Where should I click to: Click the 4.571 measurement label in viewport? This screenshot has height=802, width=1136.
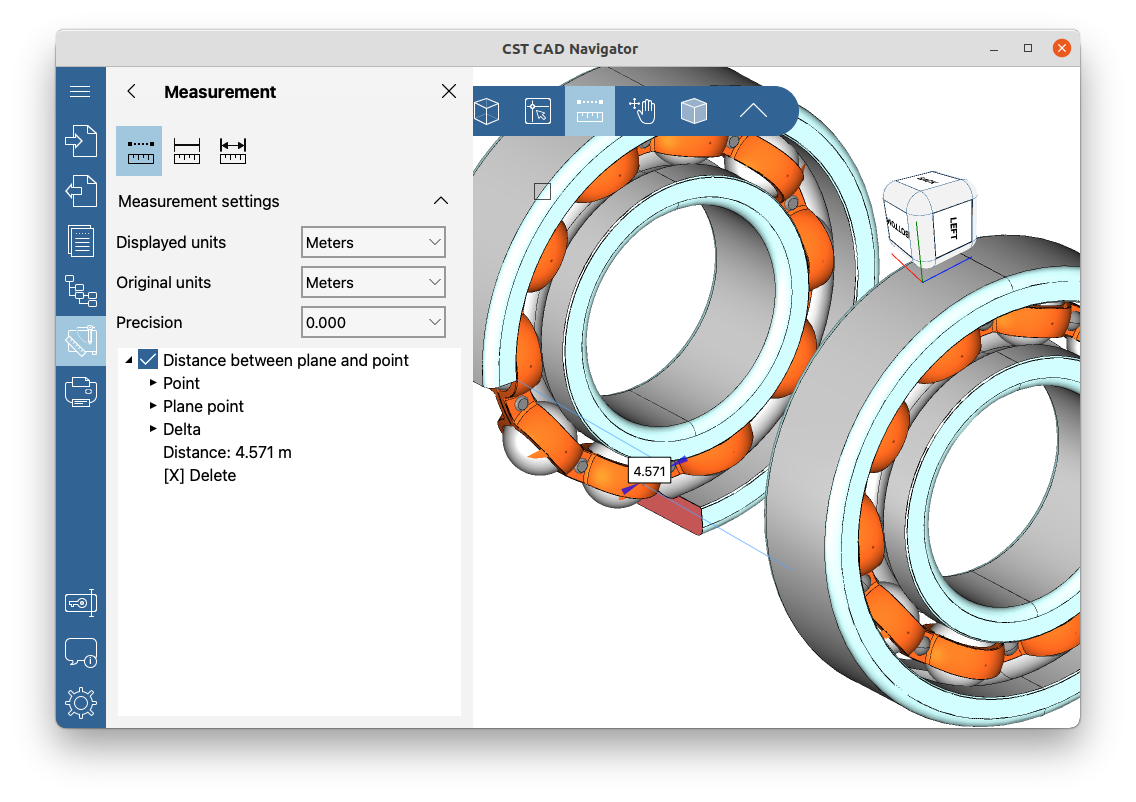click(x=649, y=471)
